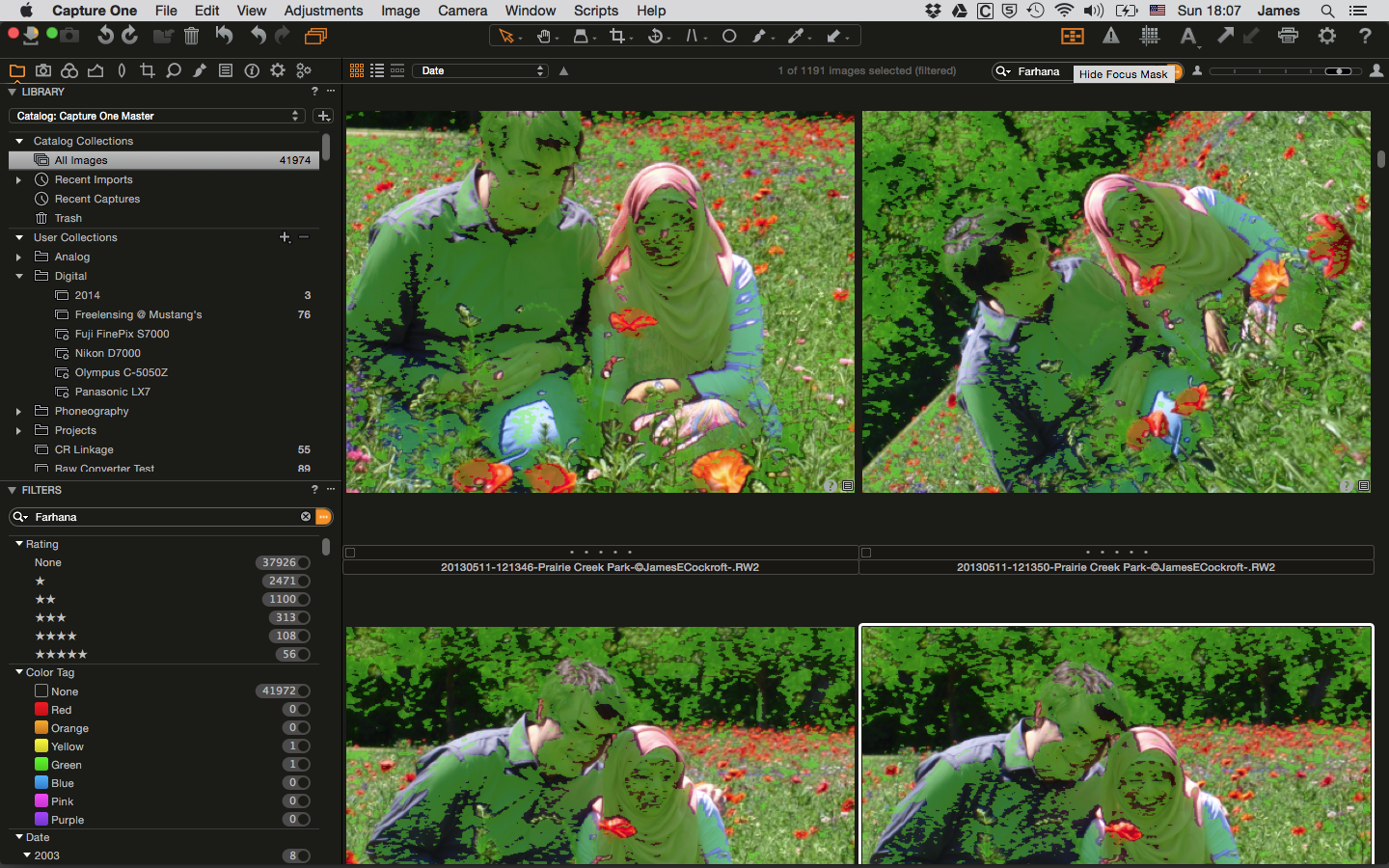Collapse the Catalog Collections section
Viewport: 1389px width, 868px height.
(19, 141)
